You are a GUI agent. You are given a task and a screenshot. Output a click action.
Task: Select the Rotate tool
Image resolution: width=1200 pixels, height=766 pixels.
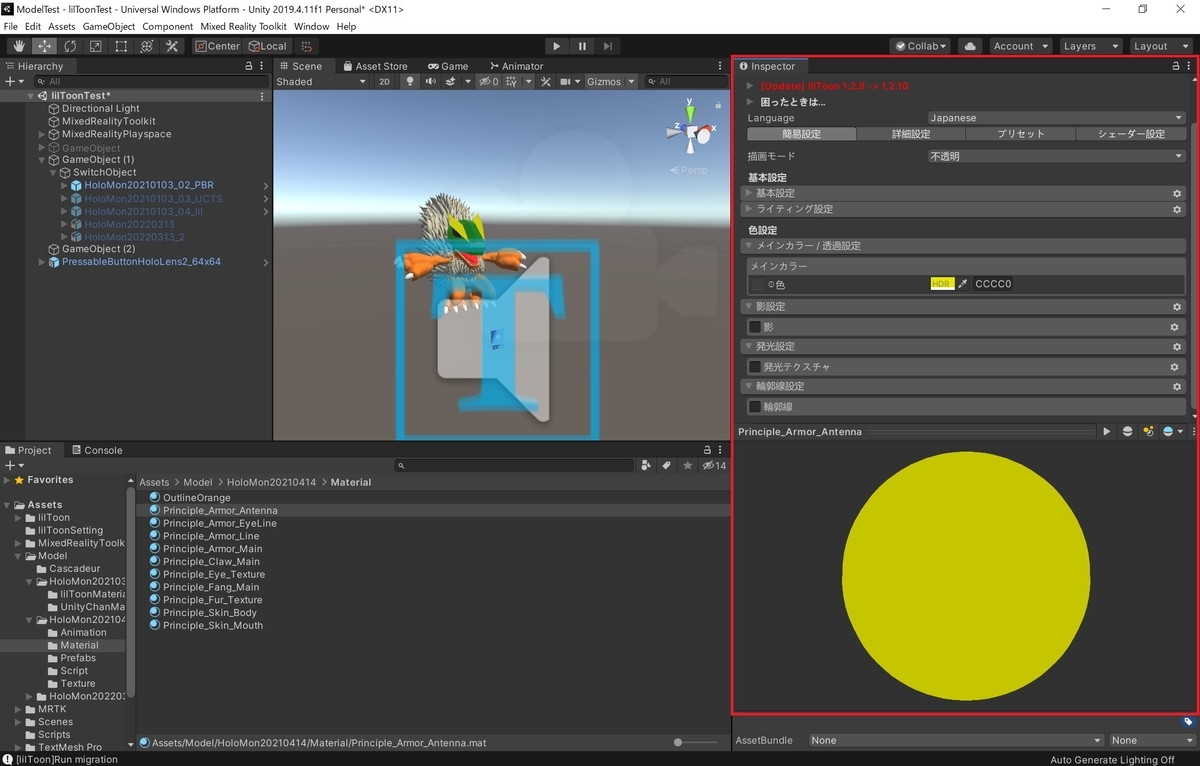click(x=70, y=46)
